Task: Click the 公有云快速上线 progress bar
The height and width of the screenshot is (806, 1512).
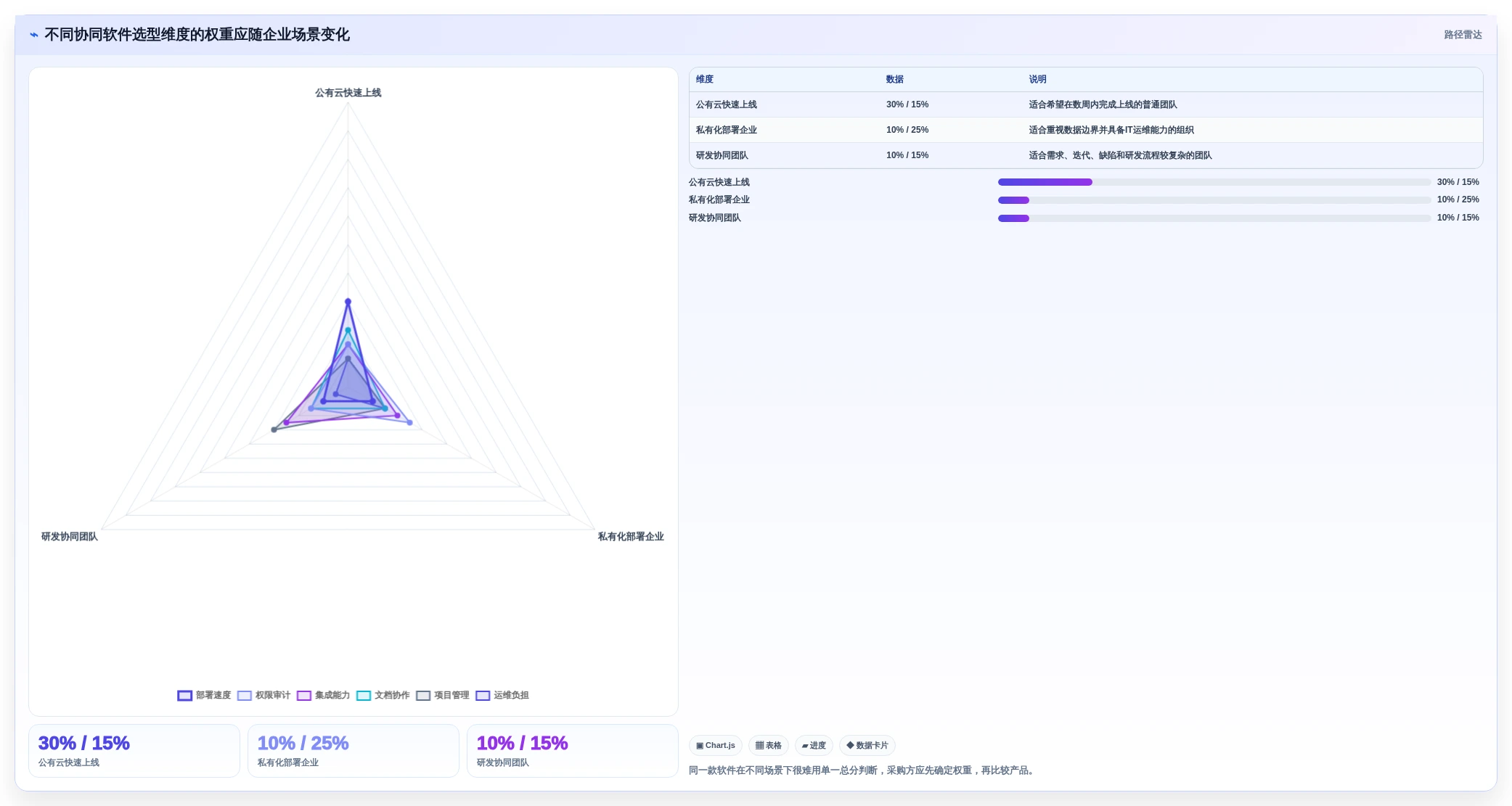Action: pos(1214,182)
